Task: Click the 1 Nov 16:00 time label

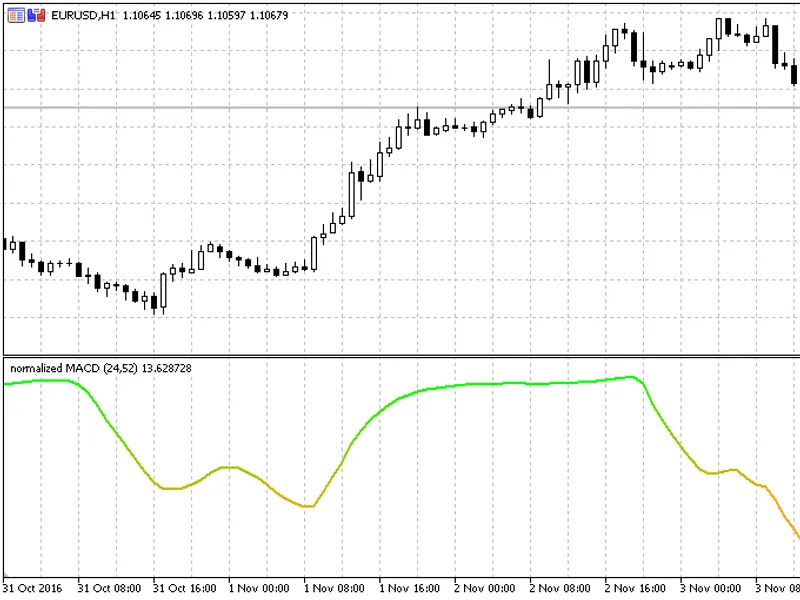Action: 409,588
